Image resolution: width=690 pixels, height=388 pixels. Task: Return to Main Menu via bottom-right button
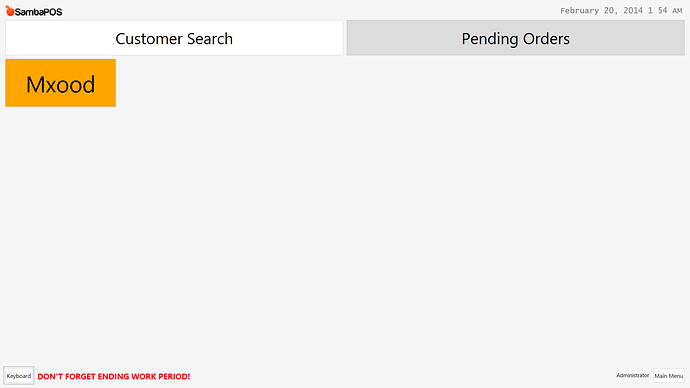point(668,376)
